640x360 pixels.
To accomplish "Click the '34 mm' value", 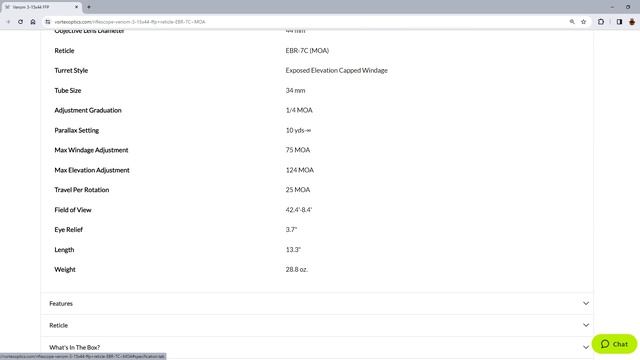I will [295, 90].
